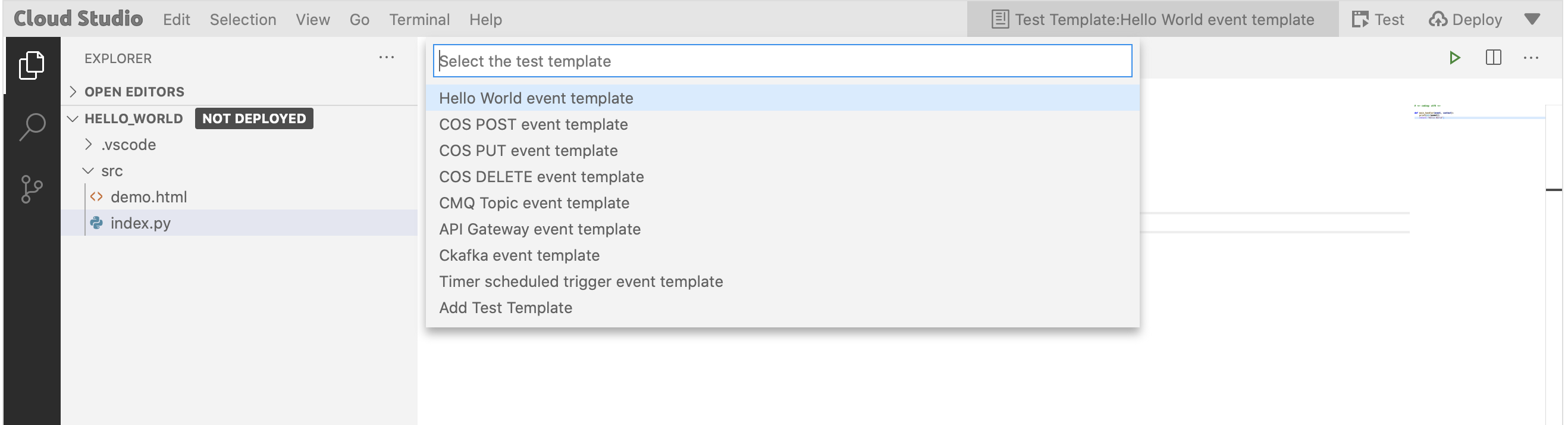Focus the Select the test template field
This screenshot has height=425, width=1568.
pos(782,61)
